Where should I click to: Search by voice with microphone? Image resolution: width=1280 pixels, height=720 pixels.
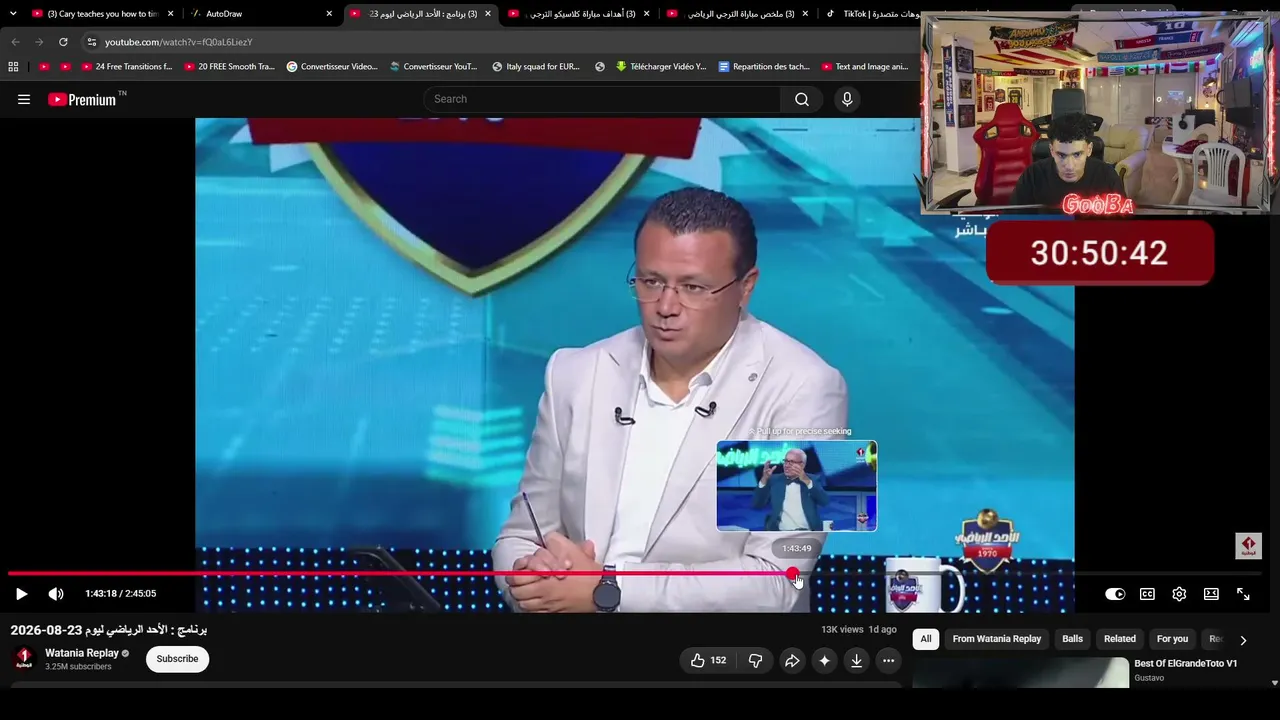point(847,99)
